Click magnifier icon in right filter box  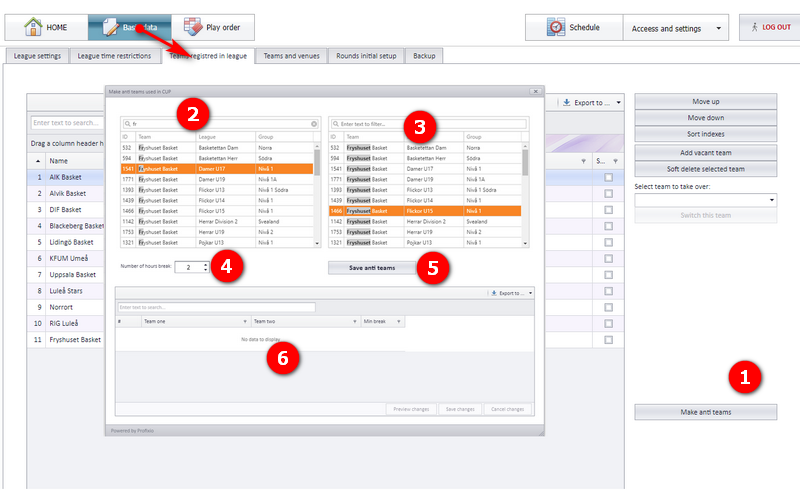tap(335, 123)
